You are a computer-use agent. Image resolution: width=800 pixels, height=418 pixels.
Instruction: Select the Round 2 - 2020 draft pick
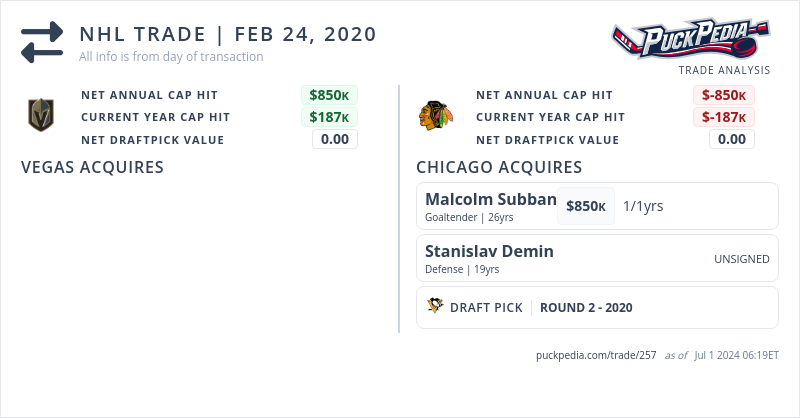586,308
